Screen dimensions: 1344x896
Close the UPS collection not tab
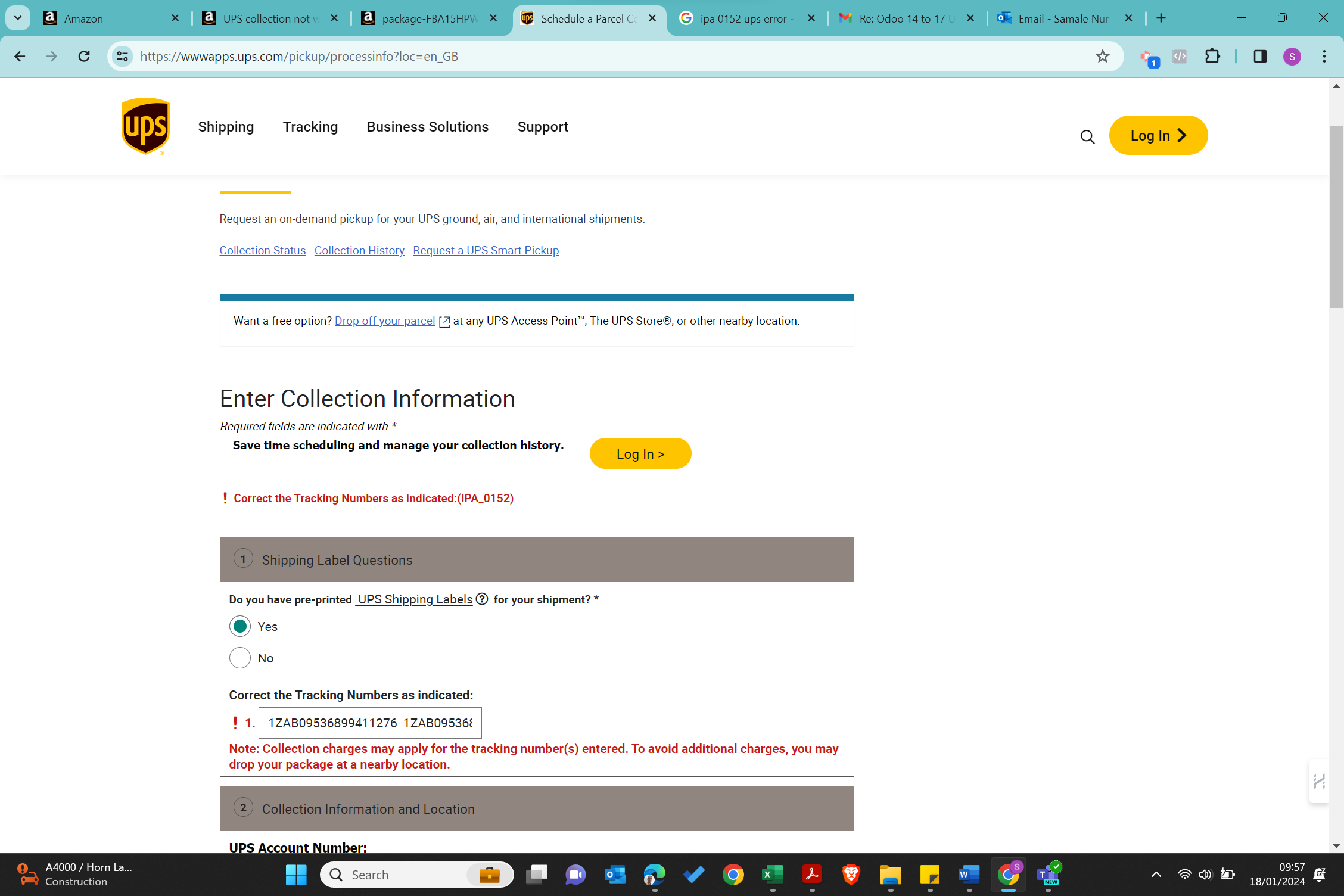[334, 18]
